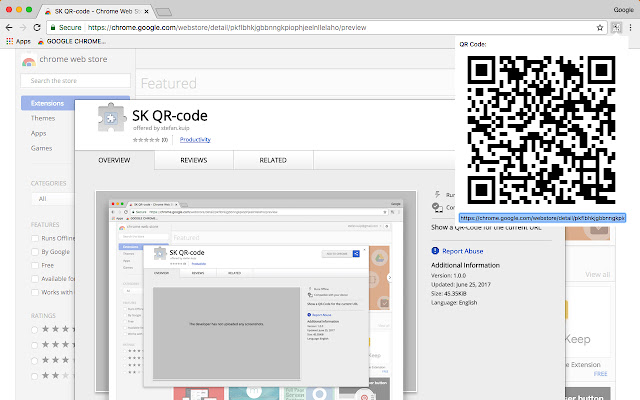Screen dimensions: 640x400
Task: Click the View all link on the right
Action: coord(598,274)
